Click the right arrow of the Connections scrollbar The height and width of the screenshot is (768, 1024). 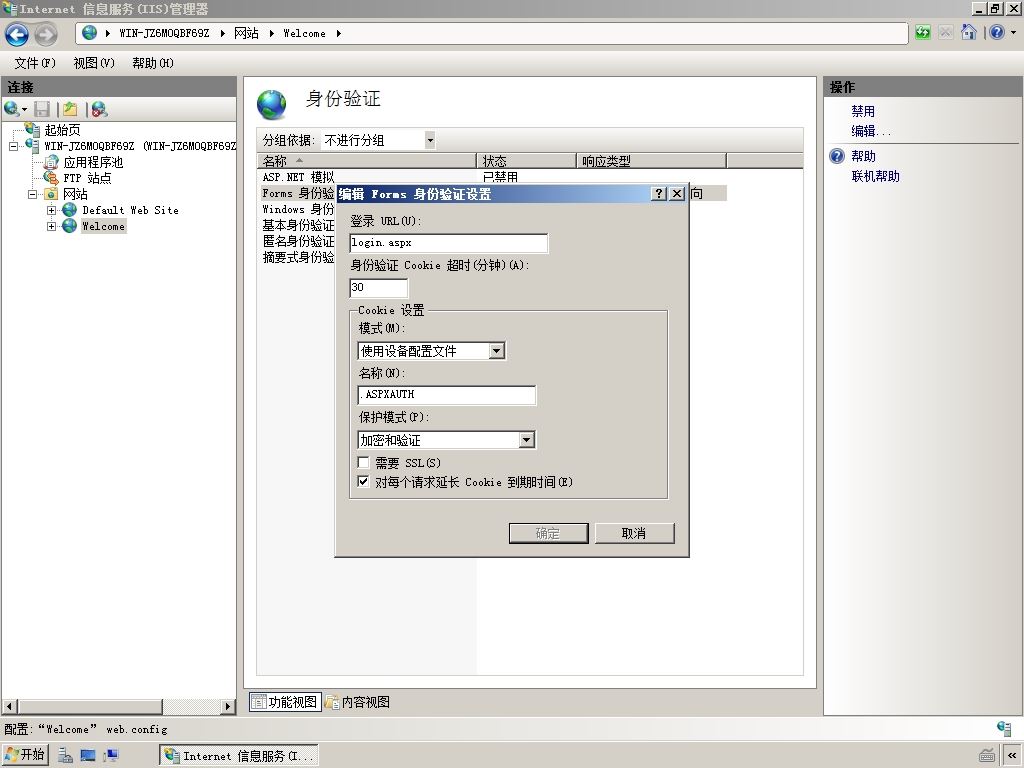pyautogui.click(x=227, y=707)
